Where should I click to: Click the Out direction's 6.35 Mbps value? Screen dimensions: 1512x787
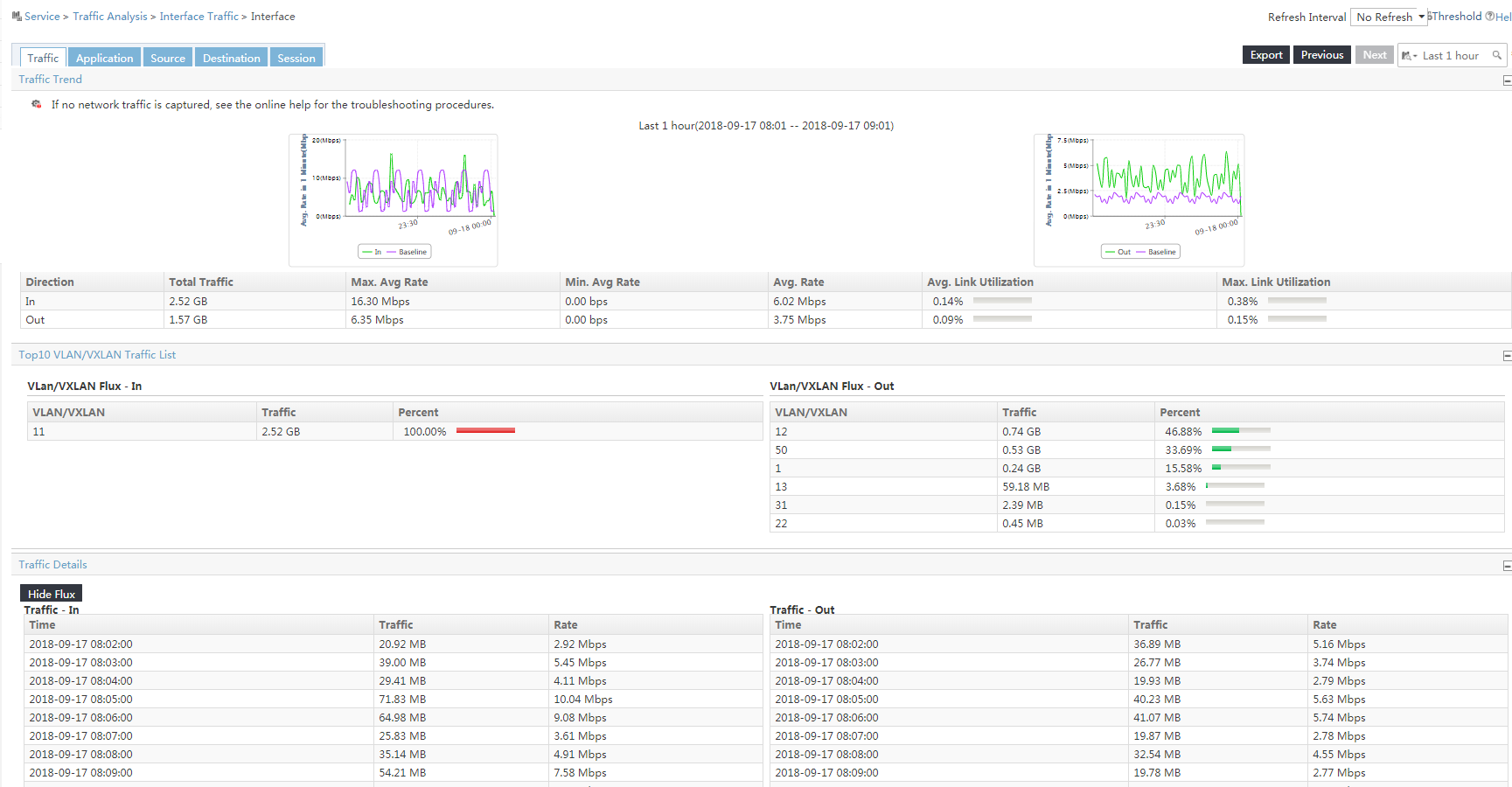point(377,319)
